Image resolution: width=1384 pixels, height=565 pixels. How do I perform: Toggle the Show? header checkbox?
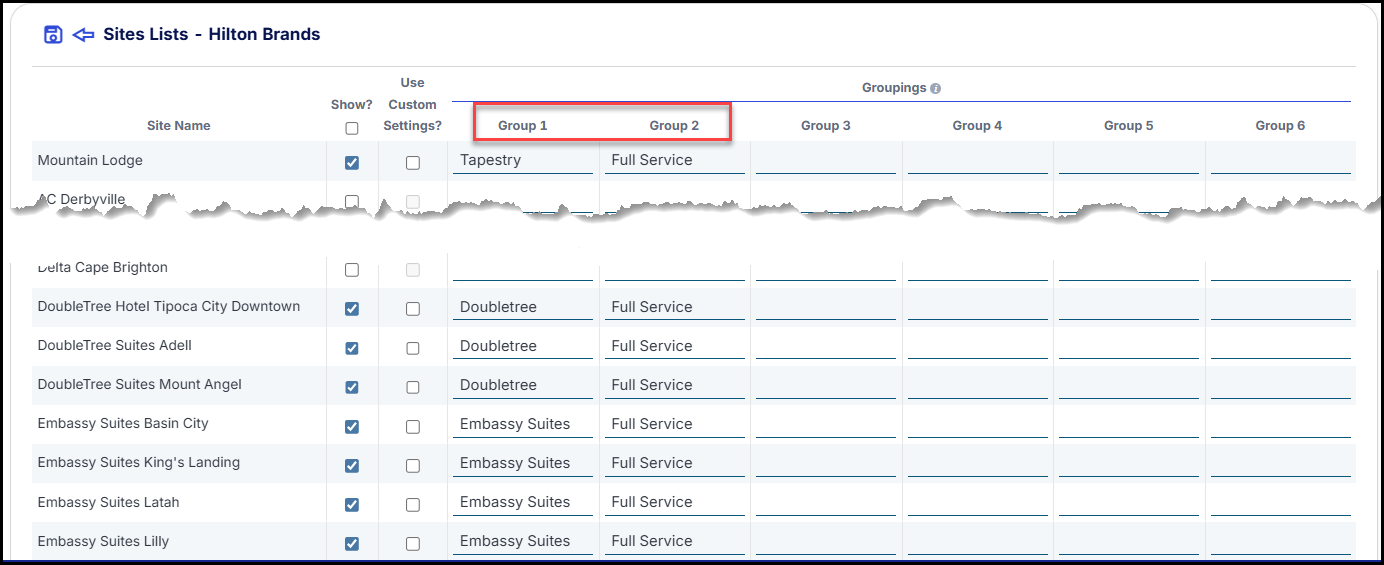coord(352,128)
